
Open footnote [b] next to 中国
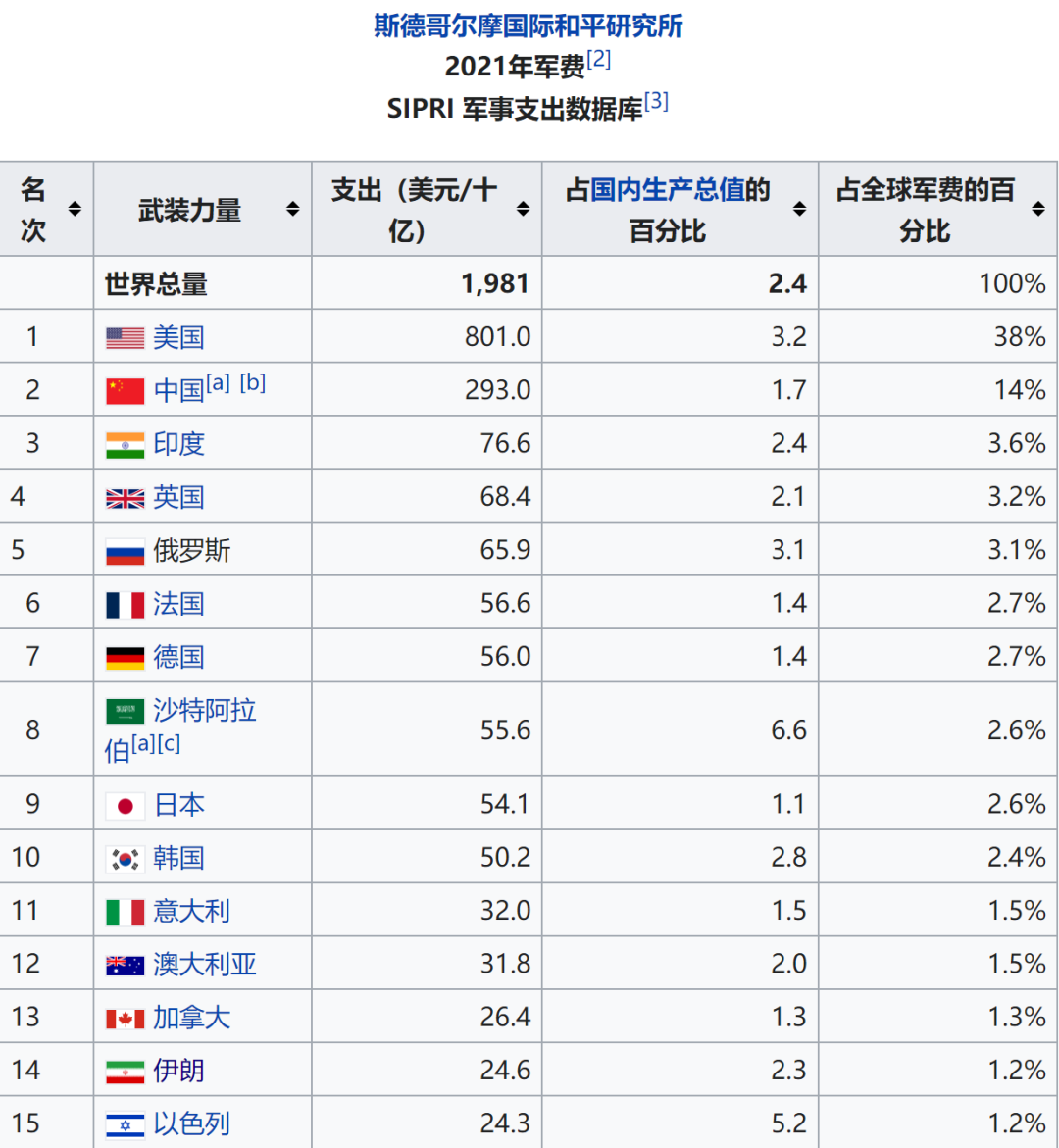coord(253,383)
